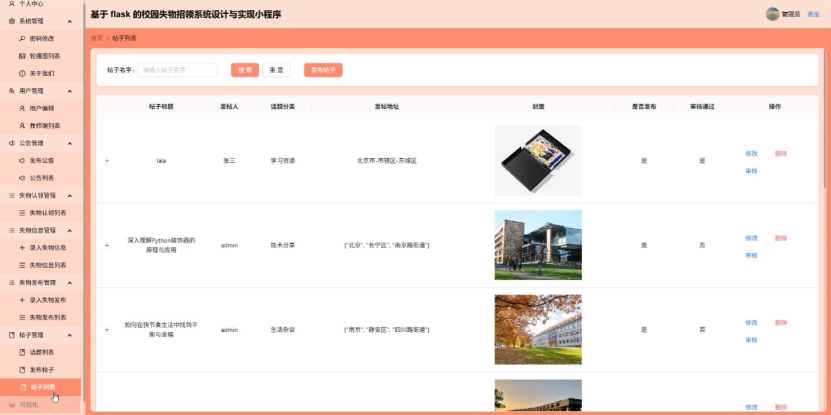
Task: Click the 退出 logout link
Action: [x=813, y=14]
